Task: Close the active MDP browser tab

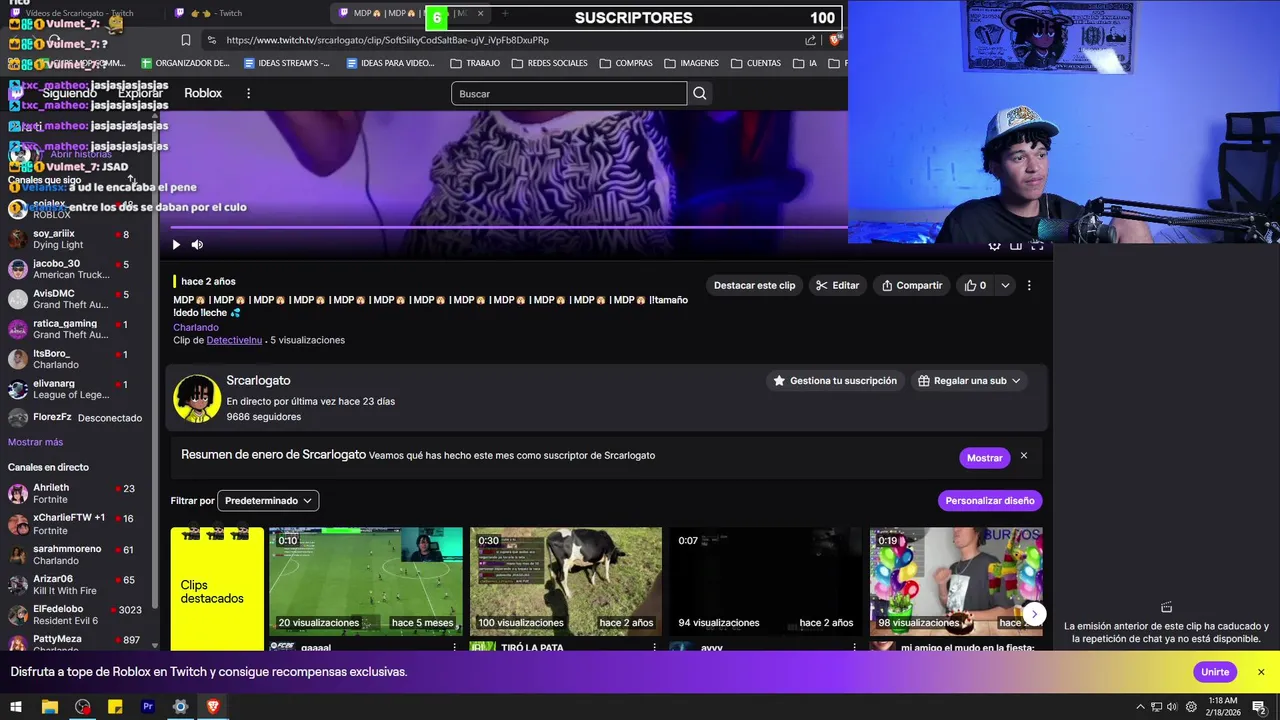Action: (x=480, y=13)
